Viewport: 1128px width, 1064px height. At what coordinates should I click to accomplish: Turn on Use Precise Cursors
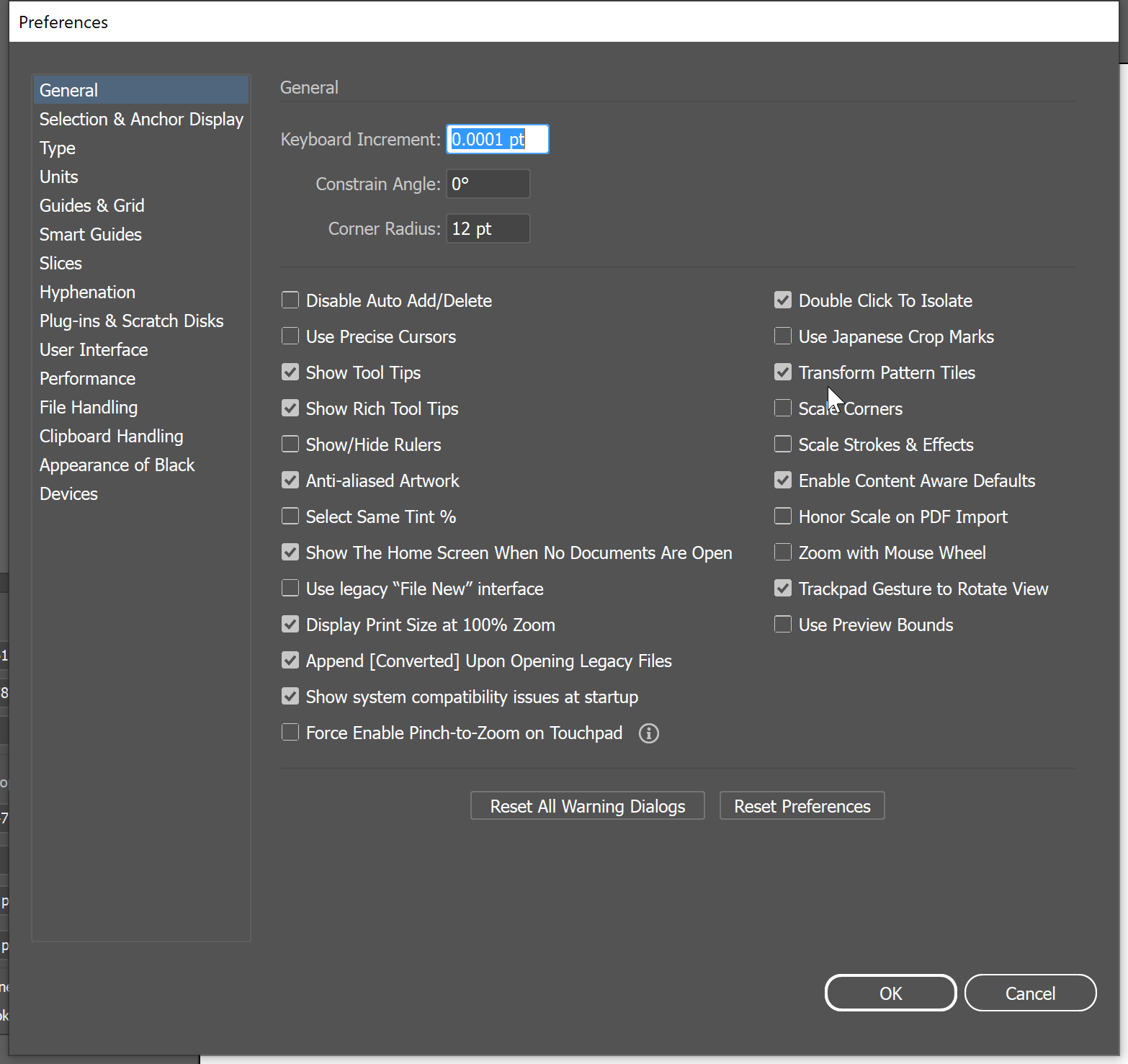click(290, 336)
